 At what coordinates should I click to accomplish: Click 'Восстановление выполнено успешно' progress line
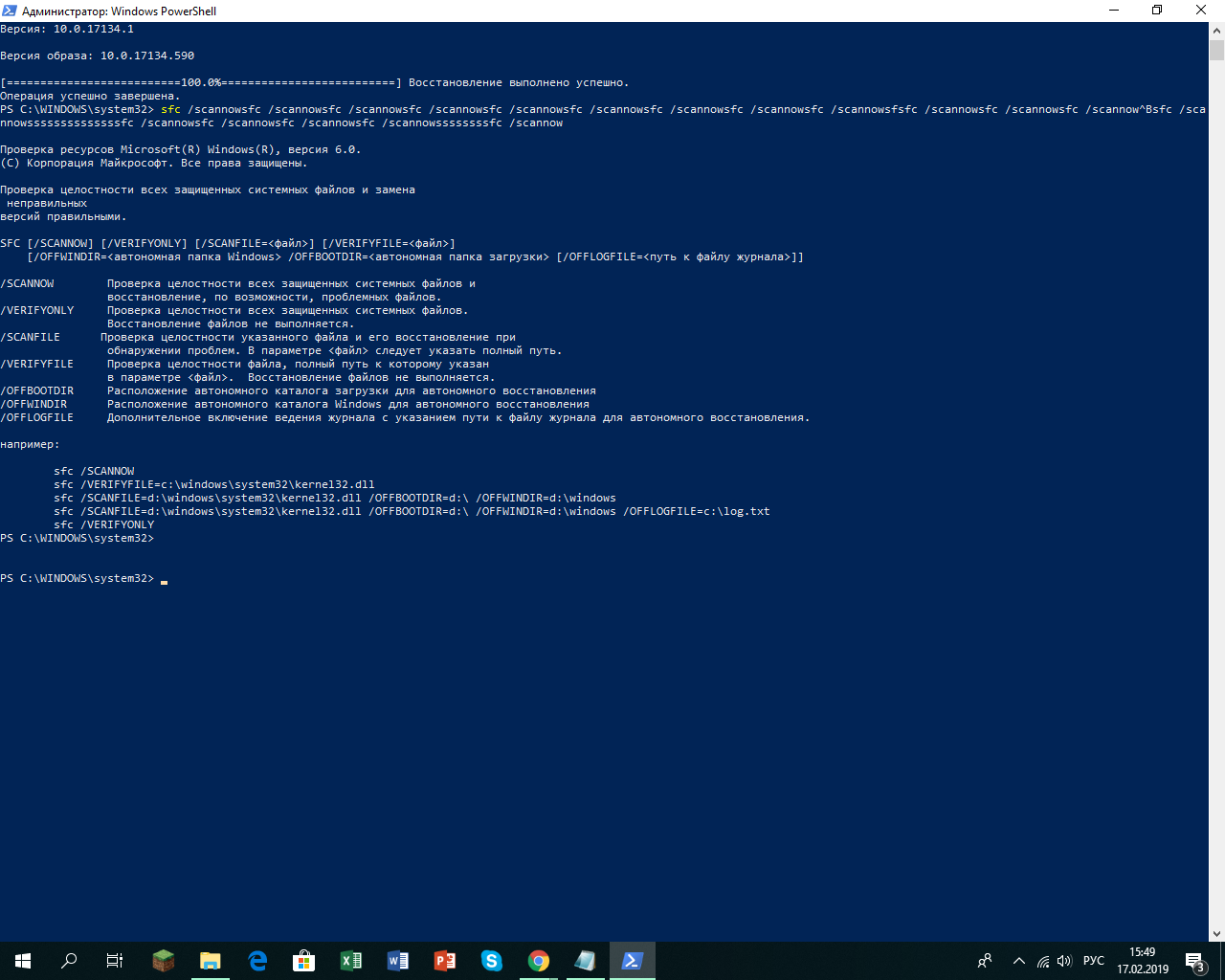315,82
